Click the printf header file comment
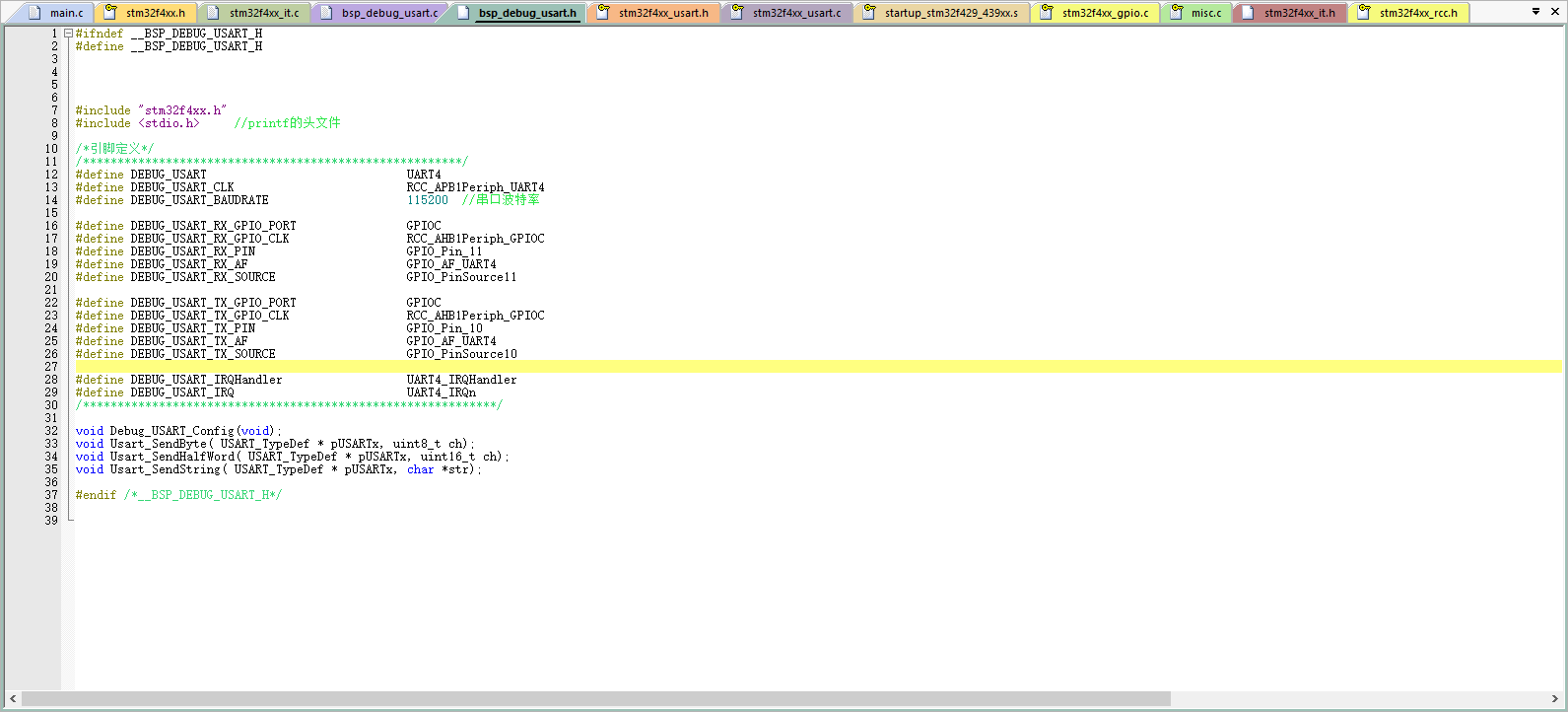The height and width of the screenshot is (712, 1568). coord(287,123)
